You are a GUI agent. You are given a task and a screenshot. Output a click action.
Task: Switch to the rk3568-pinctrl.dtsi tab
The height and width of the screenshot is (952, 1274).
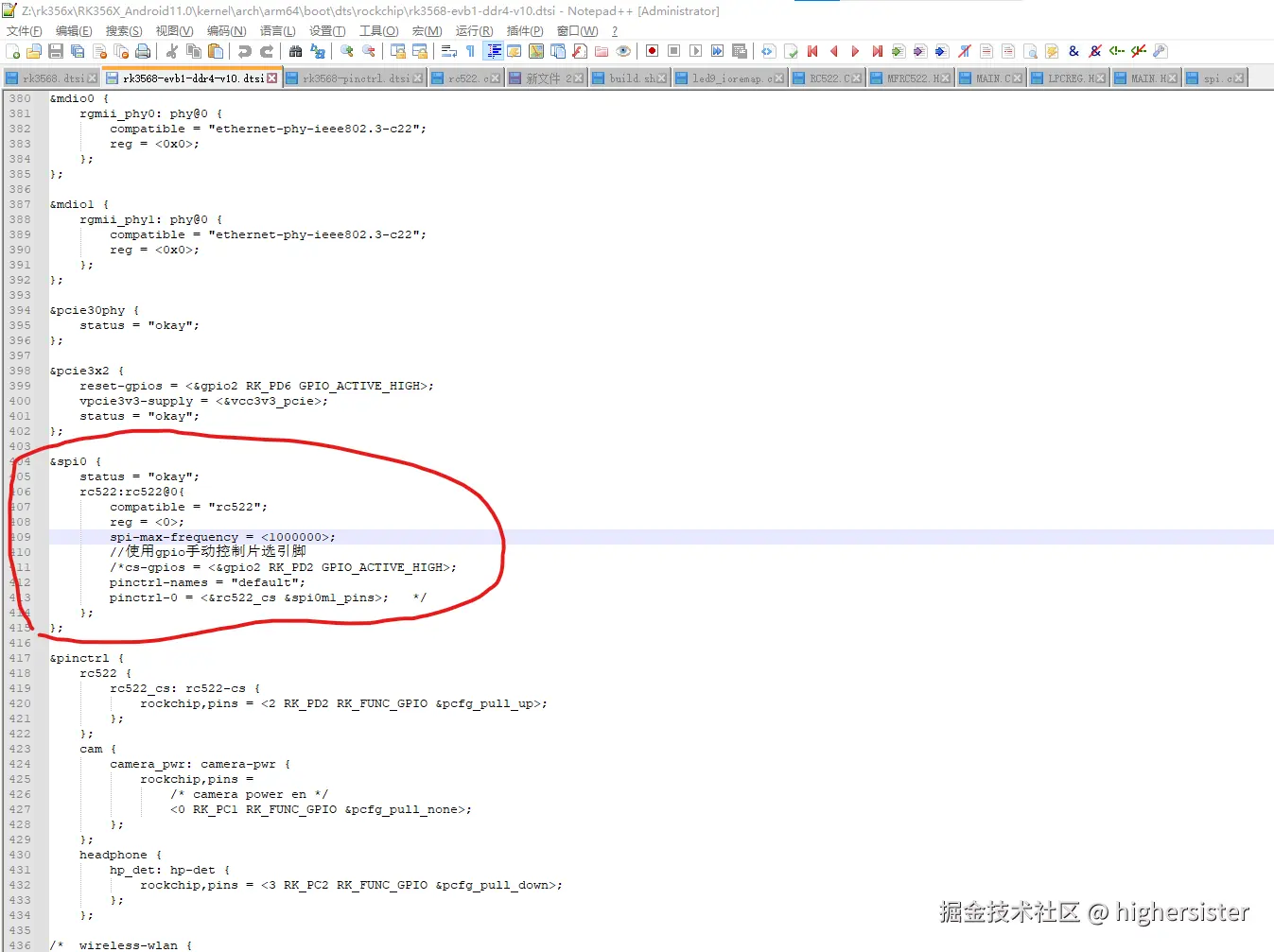click(x=355, y=78)
